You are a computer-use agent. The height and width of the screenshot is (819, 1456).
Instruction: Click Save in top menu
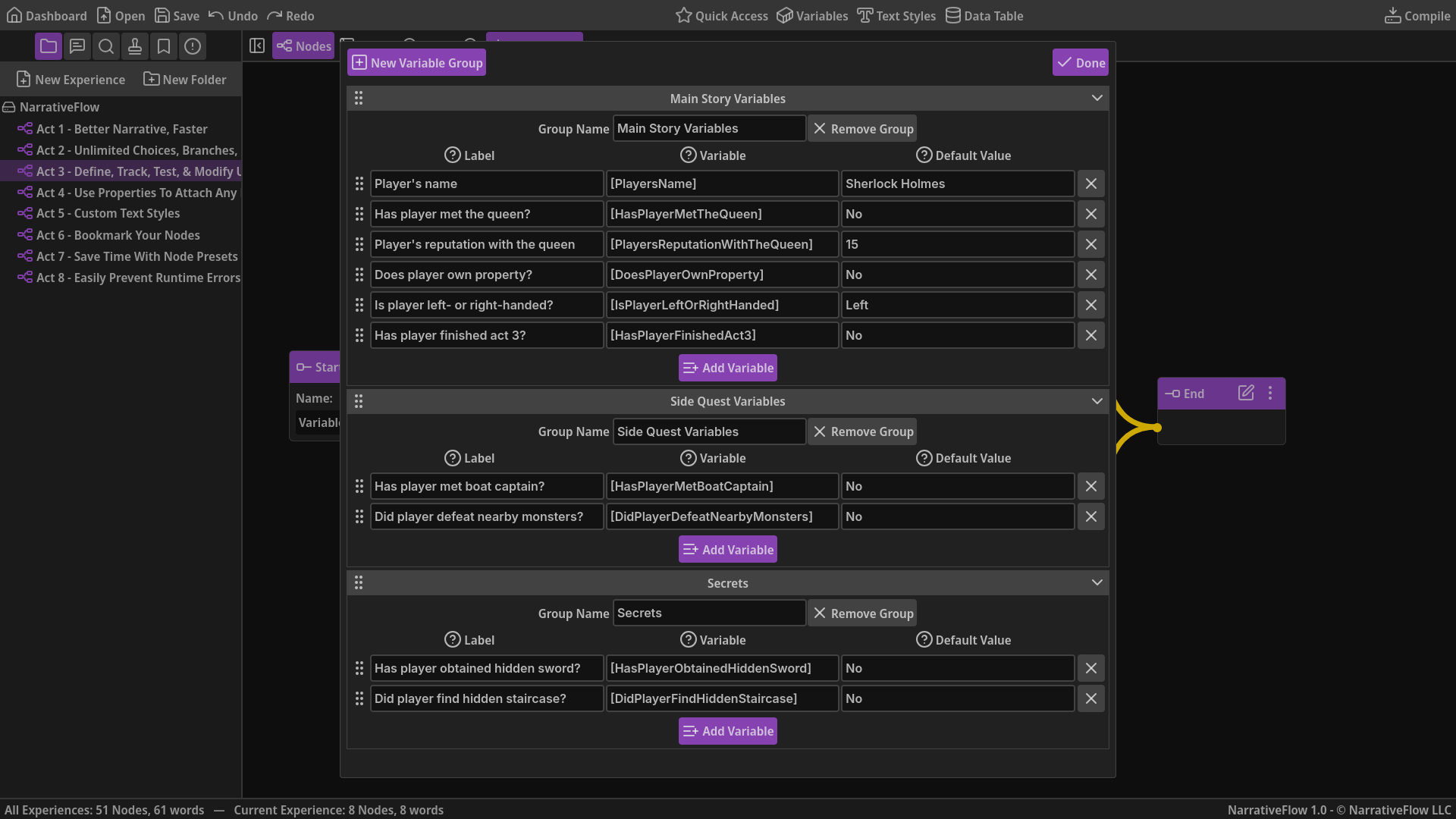[177, 15]
